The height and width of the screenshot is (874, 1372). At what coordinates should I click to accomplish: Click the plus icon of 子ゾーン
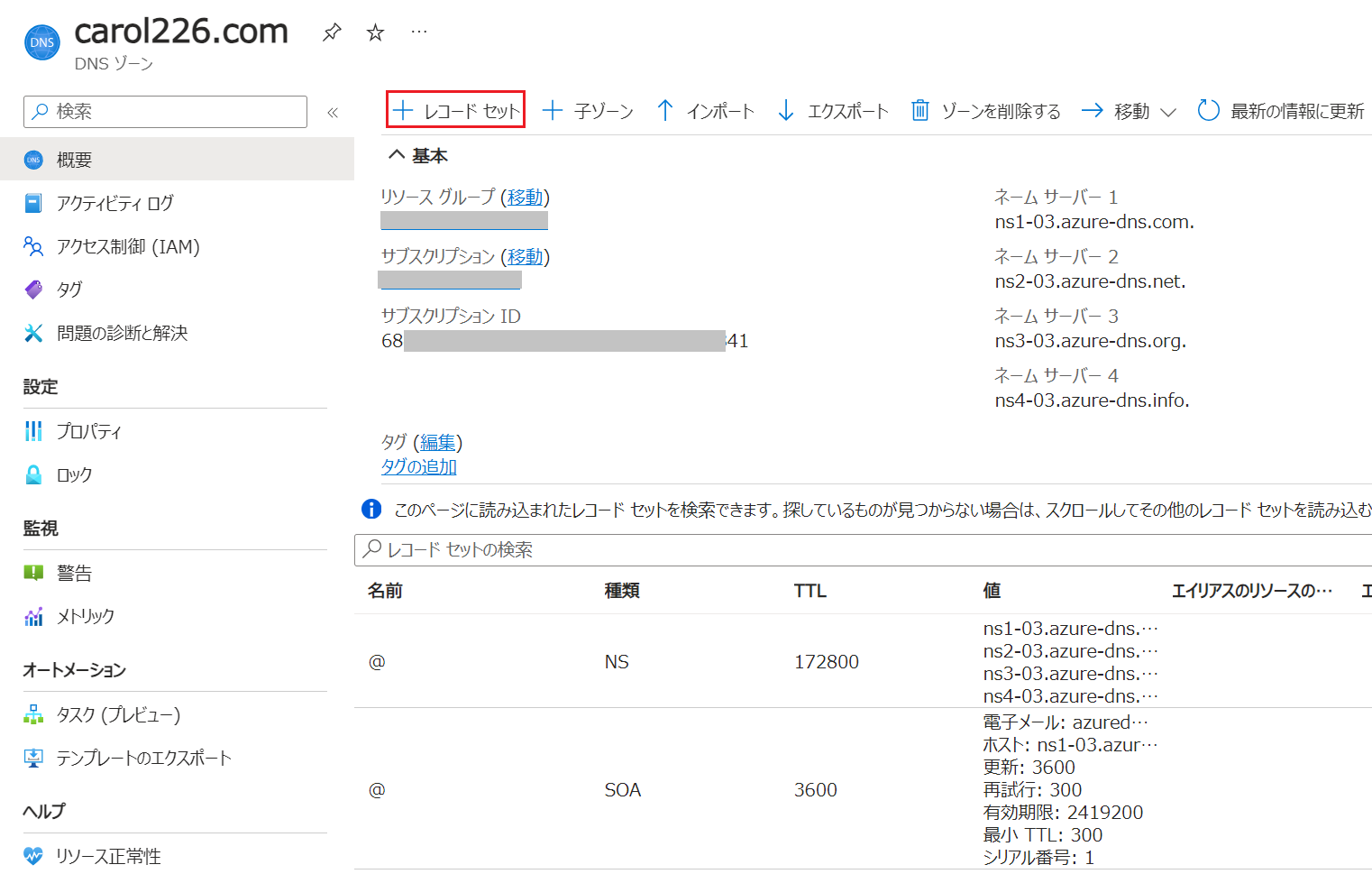[x=553, y=111]
